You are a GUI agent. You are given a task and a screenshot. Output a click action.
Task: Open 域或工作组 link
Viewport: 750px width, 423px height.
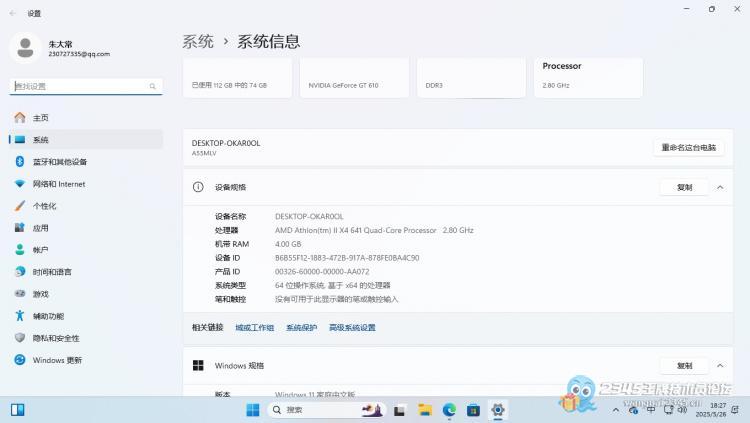click(254, 327)
